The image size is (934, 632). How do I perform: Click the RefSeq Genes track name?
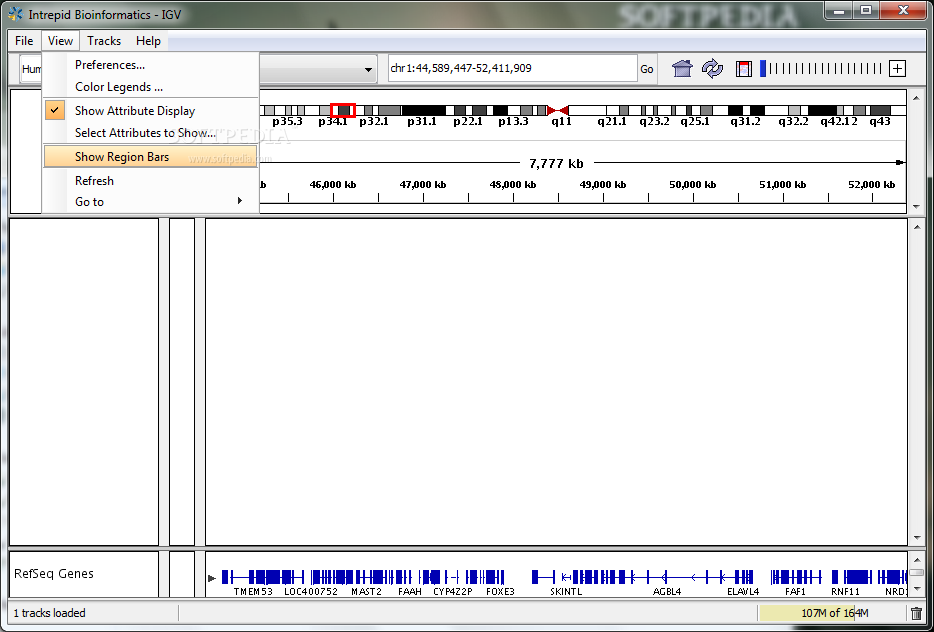point(54,574)
